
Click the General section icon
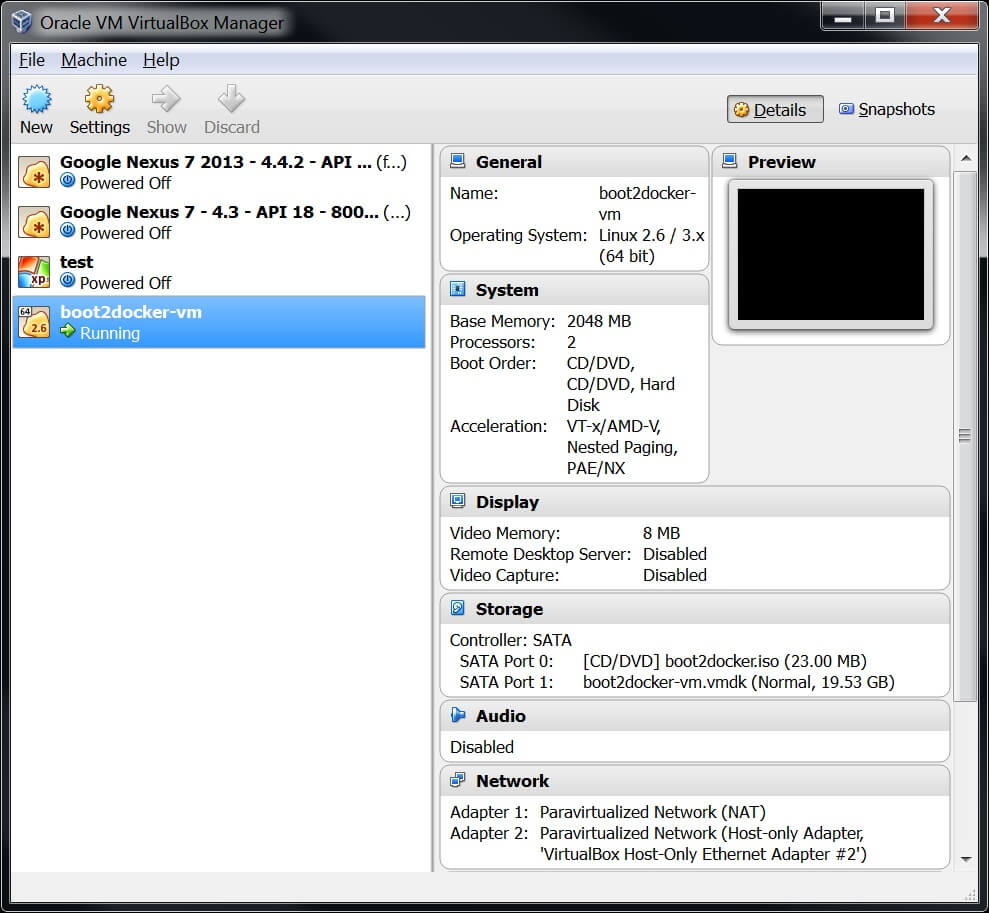click(x=457, y=161)
